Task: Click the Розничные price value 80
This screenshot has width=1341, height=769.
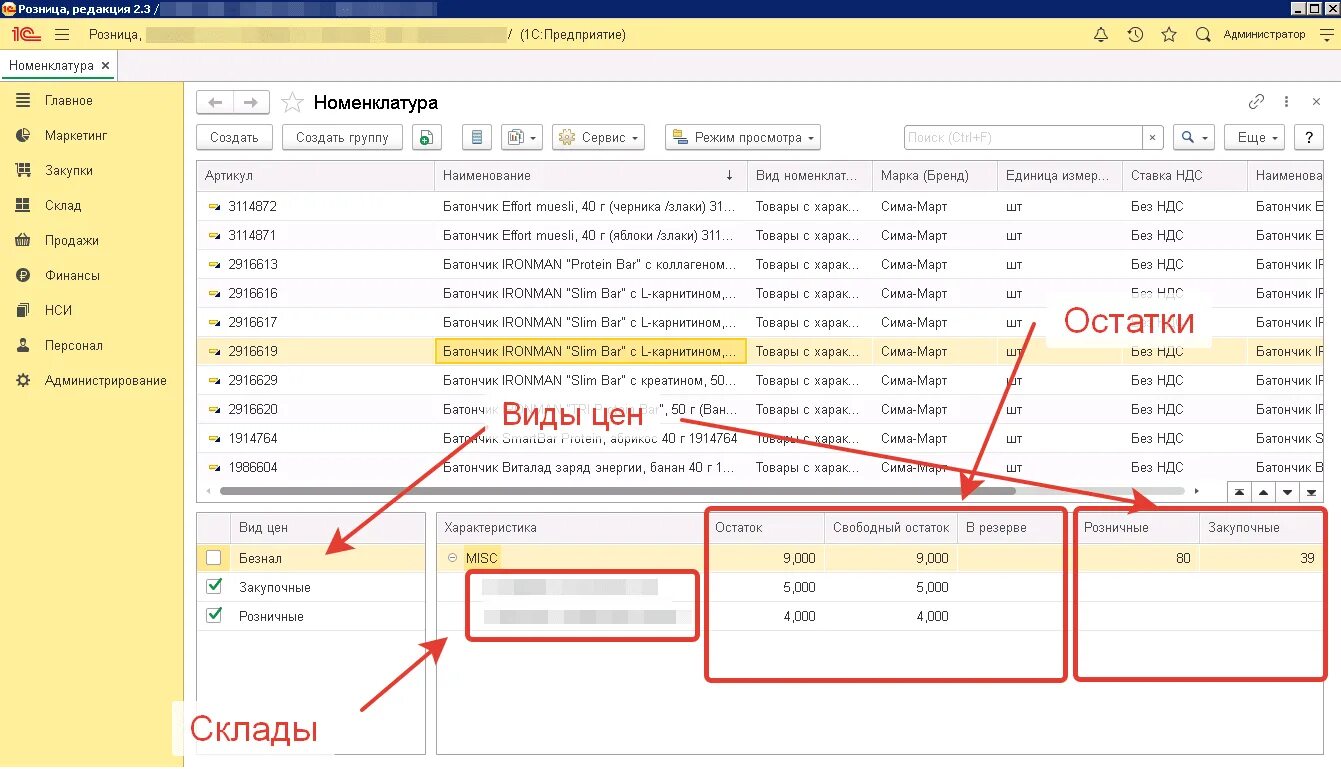Action: (1183, 558)
